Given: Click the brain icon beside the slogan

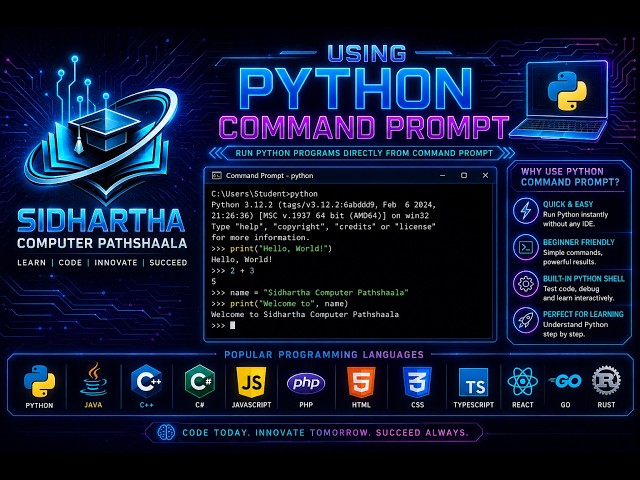Looking at the screenshot, I should tap(166, 432).
